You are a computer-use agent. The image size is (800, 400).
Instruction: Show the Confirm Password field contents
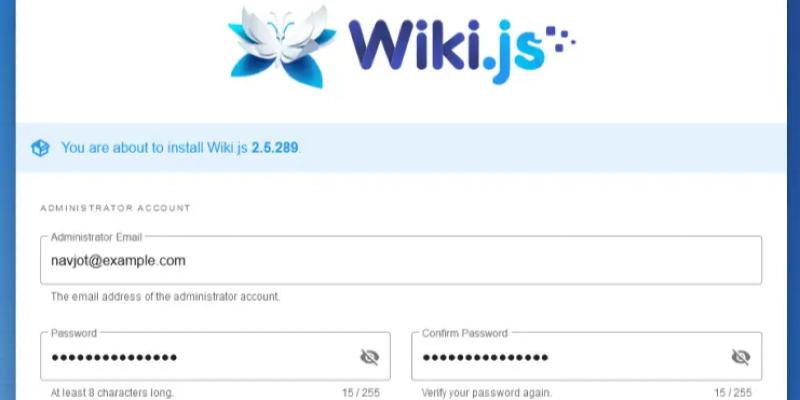[x=740, y=357]
